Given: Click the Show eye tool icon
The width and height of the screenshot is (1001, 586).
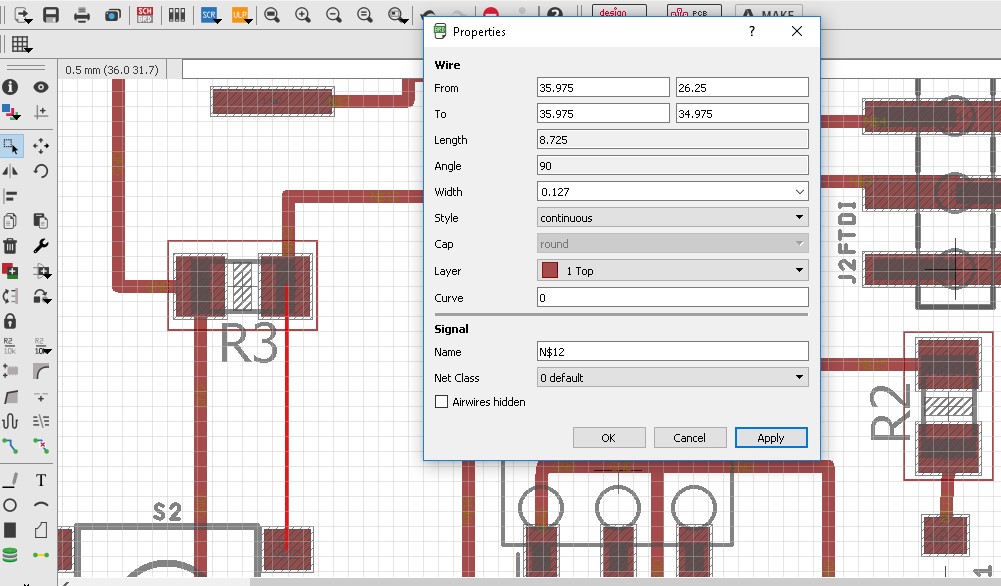Looking at the screenshot, I should (x=41, y=87).
